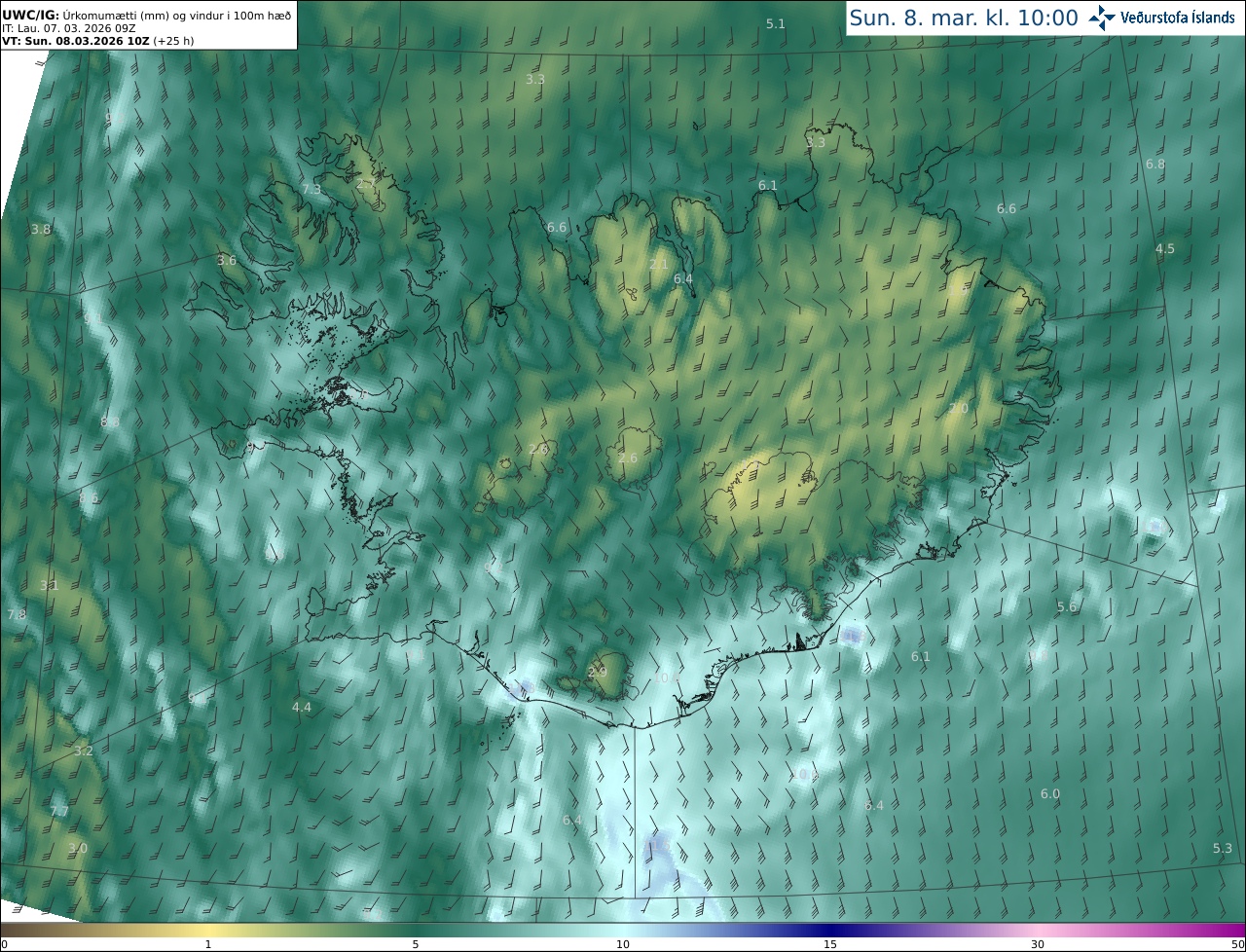Click the 3.8 value on the map

point(41,230)
